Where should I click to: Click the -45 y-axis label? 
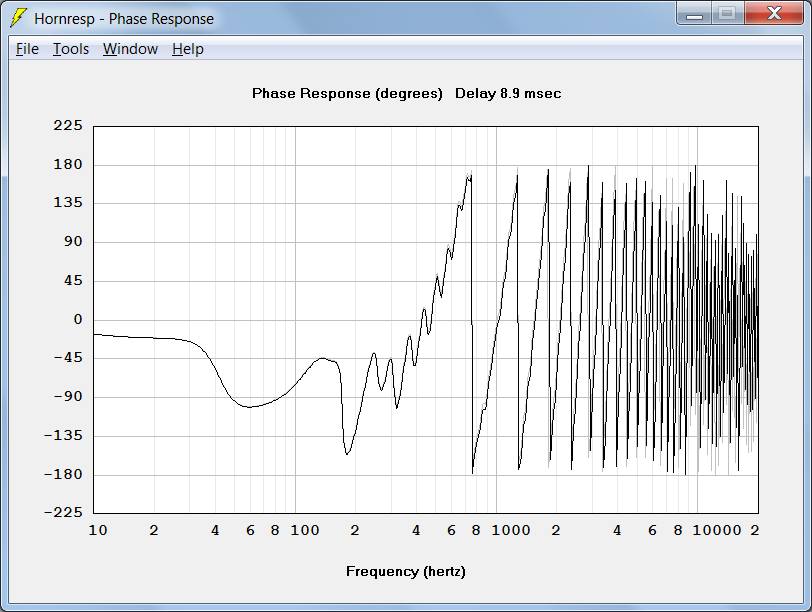(x=68, y=358)
